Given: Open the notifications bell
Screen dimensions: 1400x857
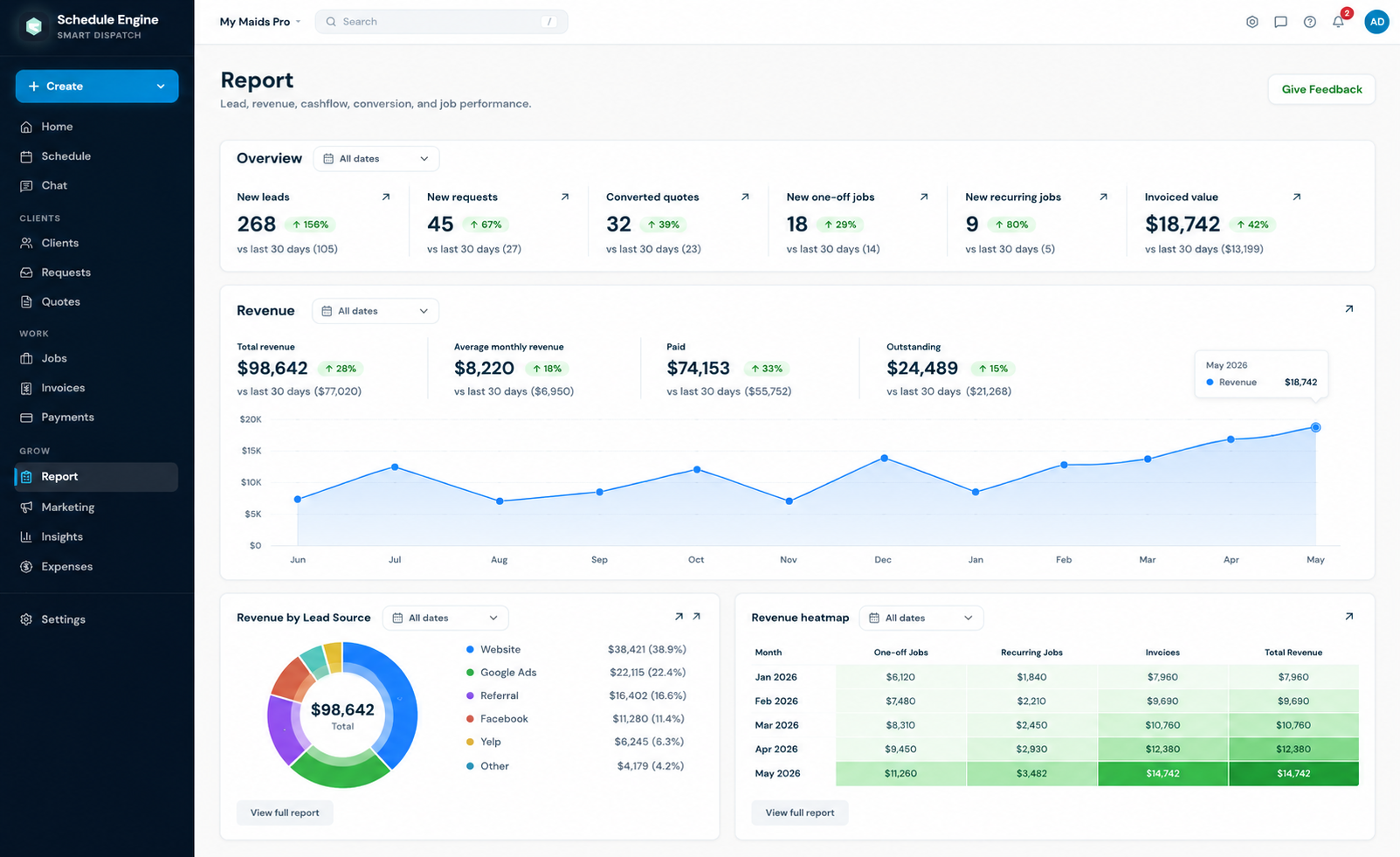Looking at the screenshot, I should pos(1338,22).
